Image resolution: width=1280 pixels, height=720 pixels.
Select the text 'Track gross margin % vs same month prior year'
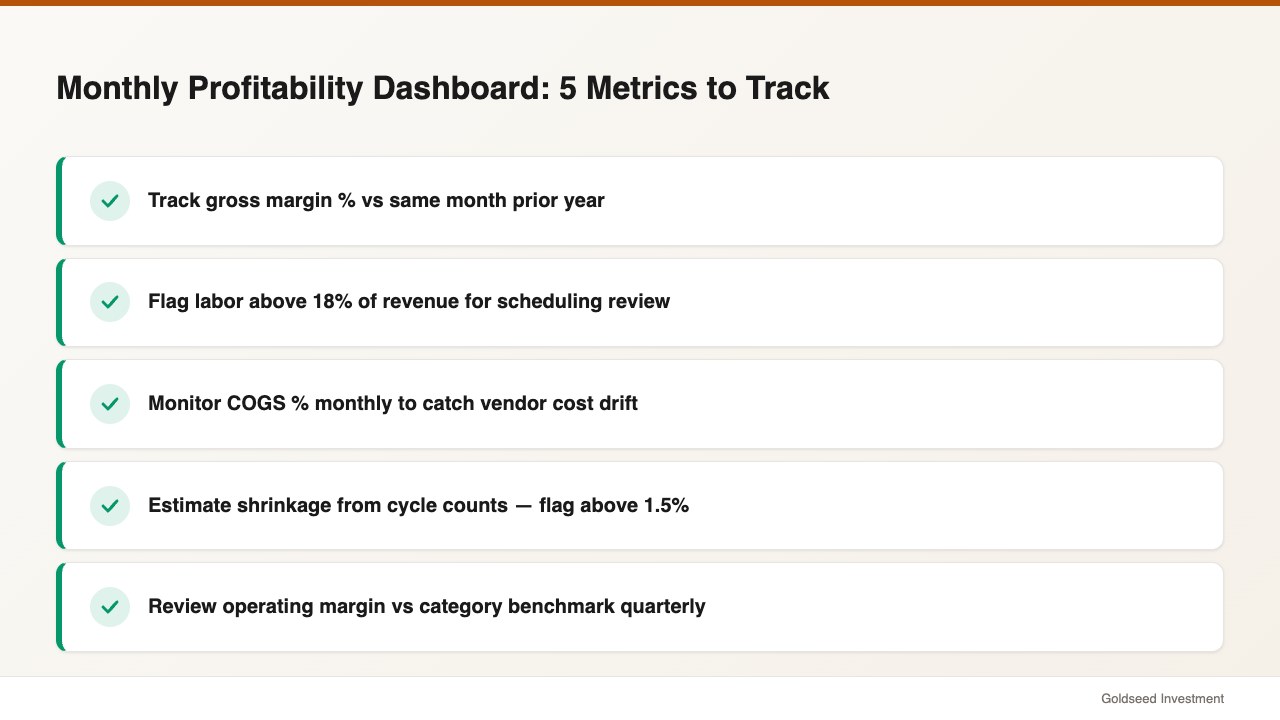[x=376, y=200]
